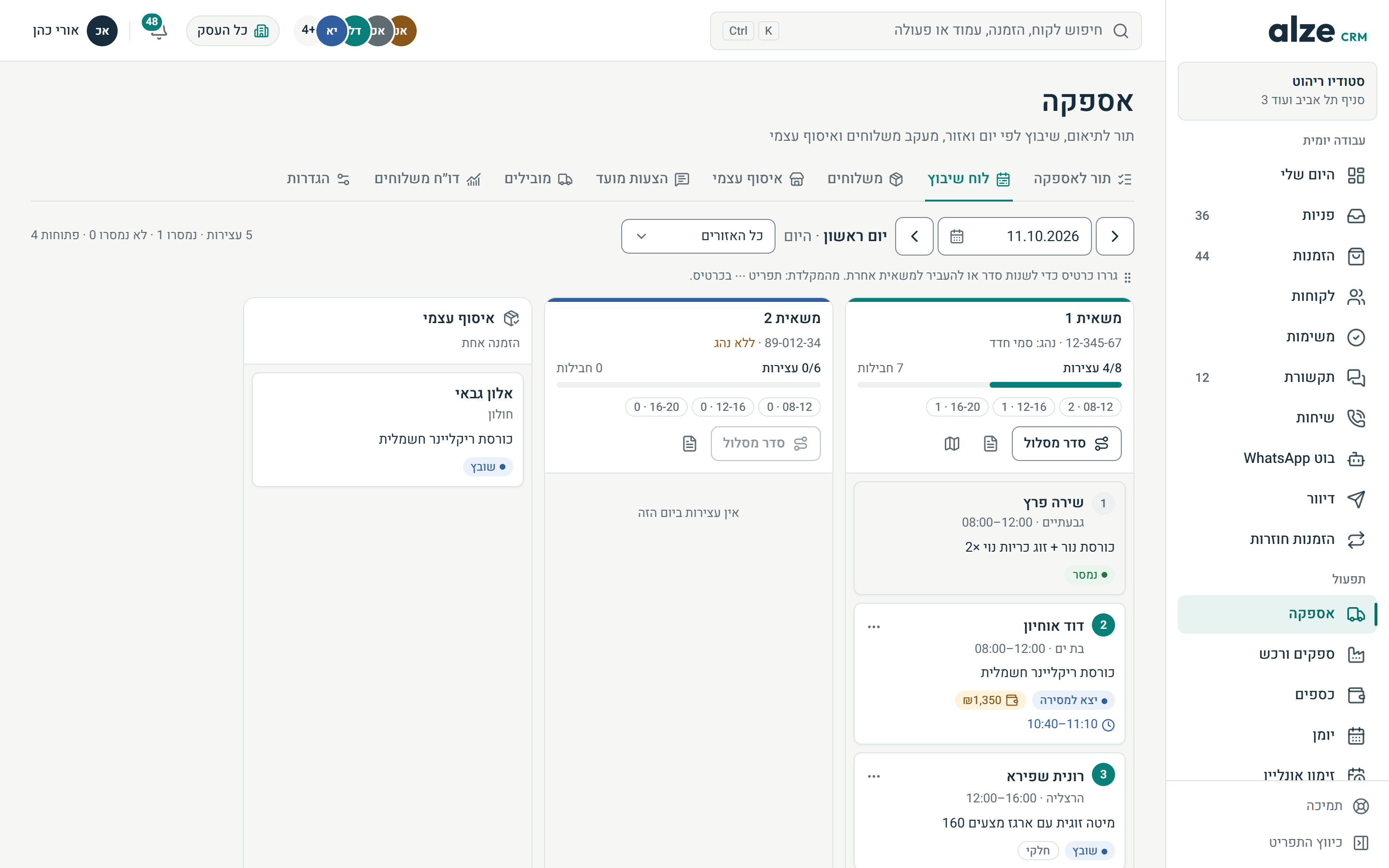Open the calendar icon in the date field
Screen dimensions: 1389x868
coord(956,236)
